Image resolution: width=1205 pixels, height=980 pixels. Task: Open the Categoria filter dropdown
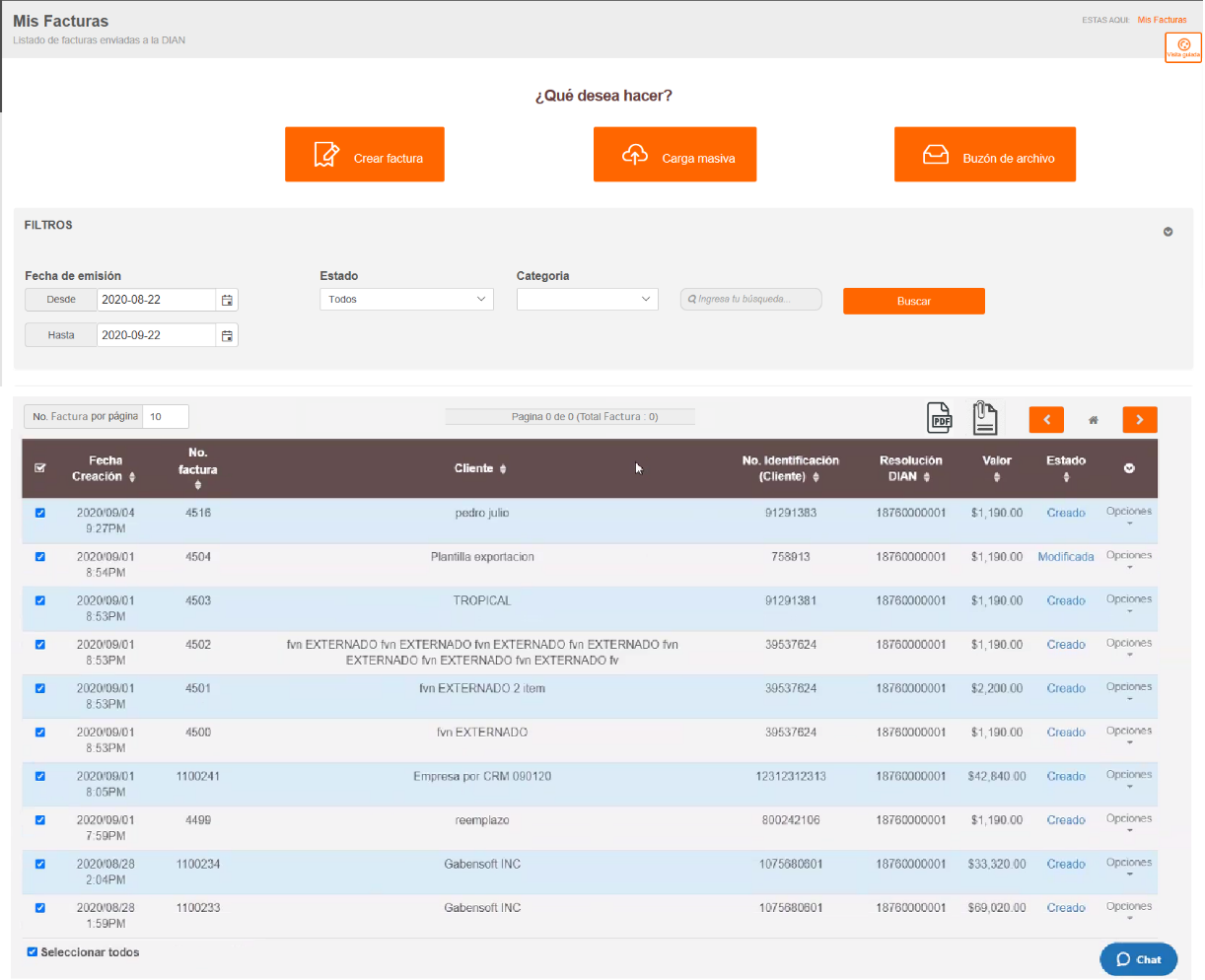588,300
